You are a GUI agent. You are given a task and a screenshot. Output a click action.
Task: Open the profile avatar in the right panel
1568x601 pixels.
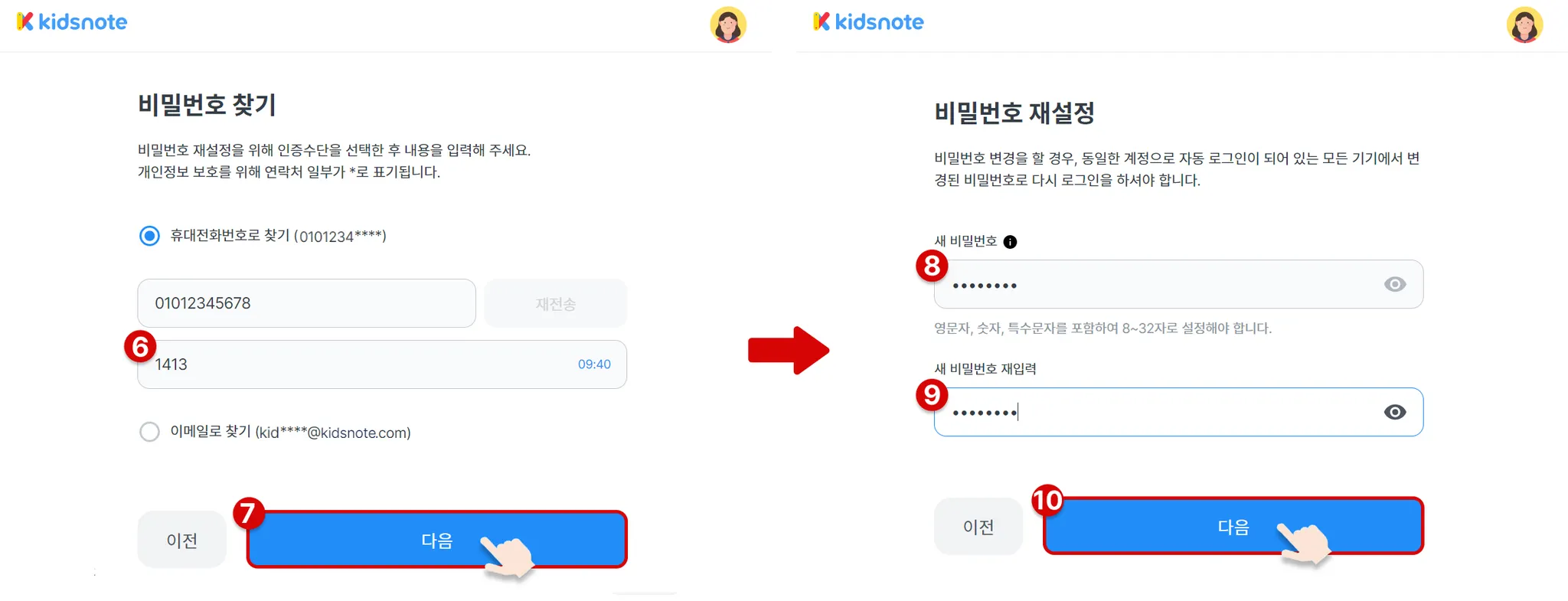(1524, 24)
